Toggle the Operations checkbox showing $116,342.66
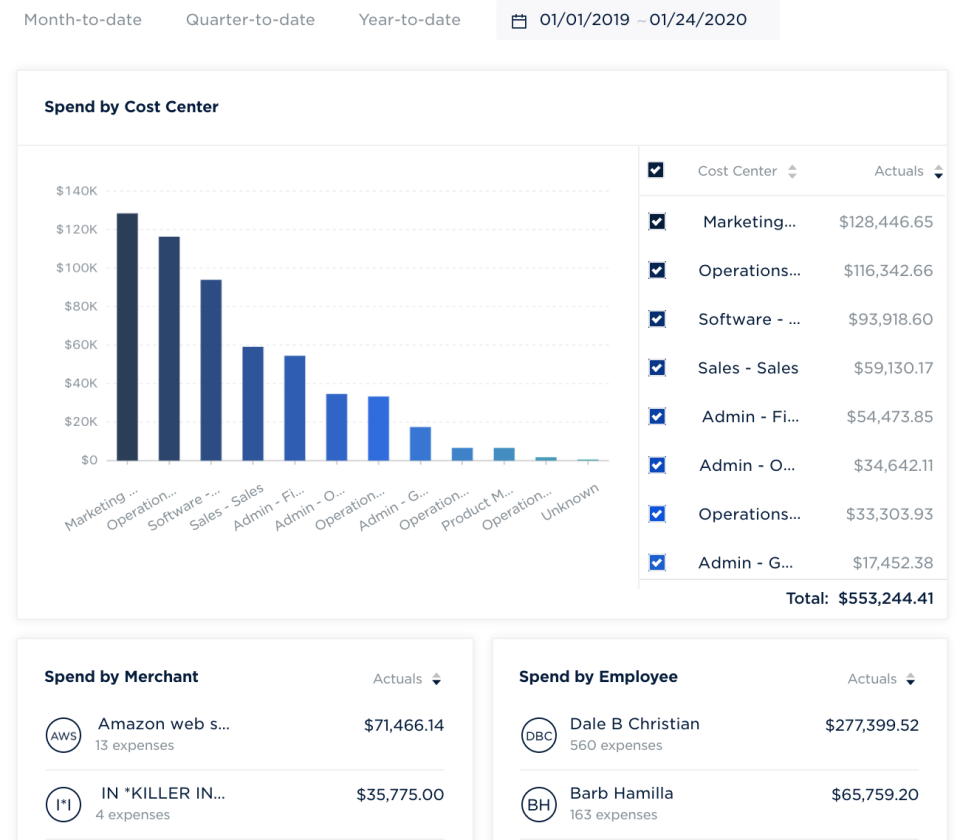Image resolution: width=960 pixels, height=840 pixels. (656, 270)
